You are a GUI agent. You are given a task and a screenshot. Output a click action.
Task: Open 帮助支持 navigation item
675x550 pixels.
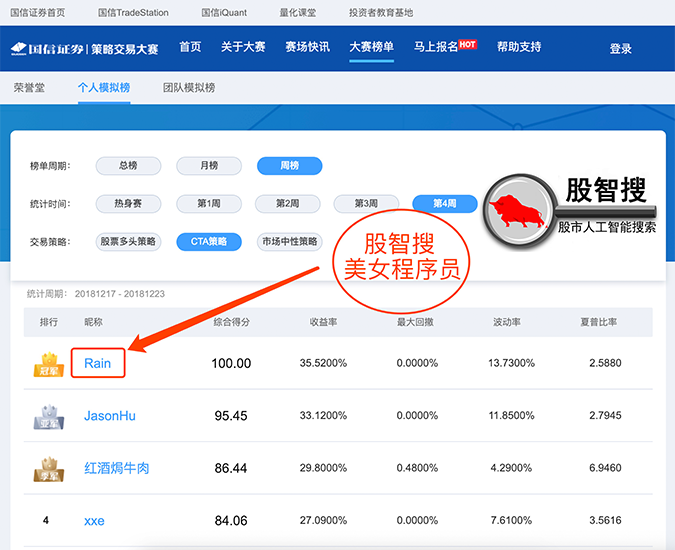coord(519,47)
